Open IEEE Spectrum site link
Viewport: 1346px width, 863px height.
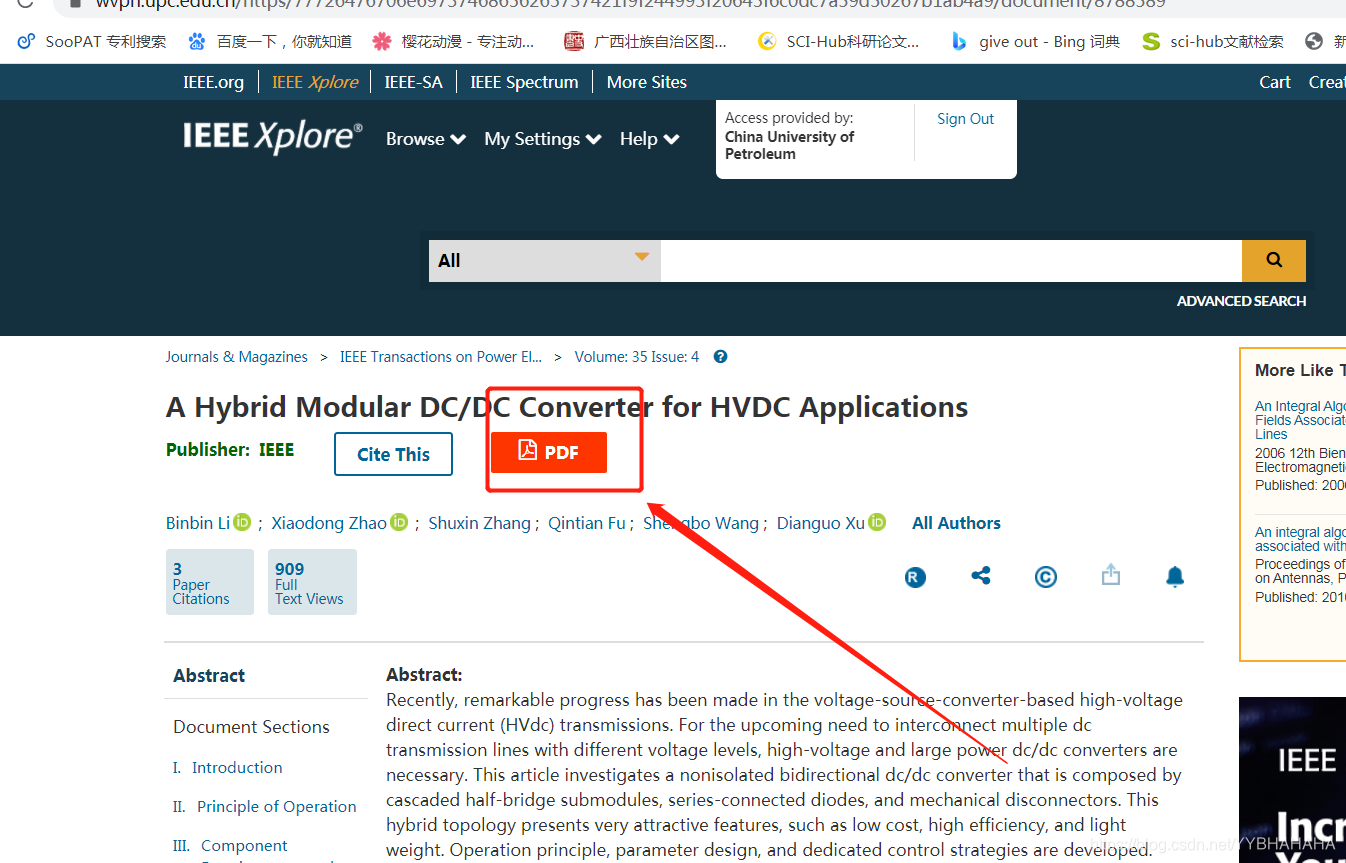pos(524,82)
